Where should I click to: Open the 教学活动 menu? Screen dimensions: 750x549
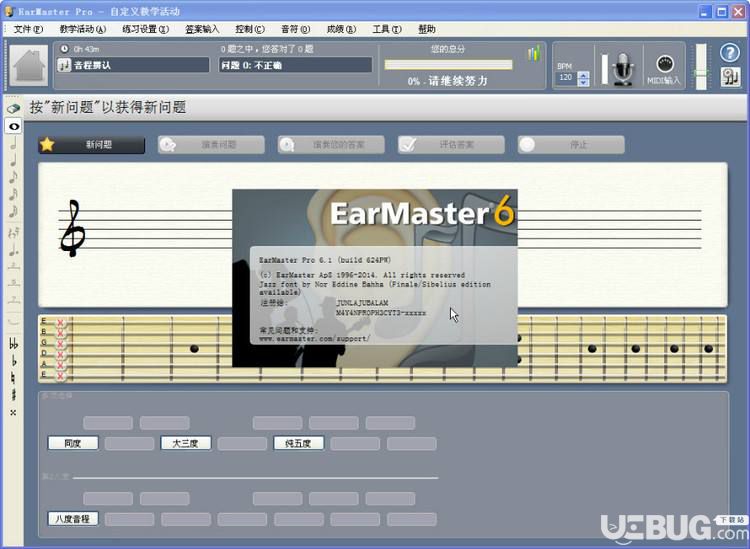[x=83, y=29]
